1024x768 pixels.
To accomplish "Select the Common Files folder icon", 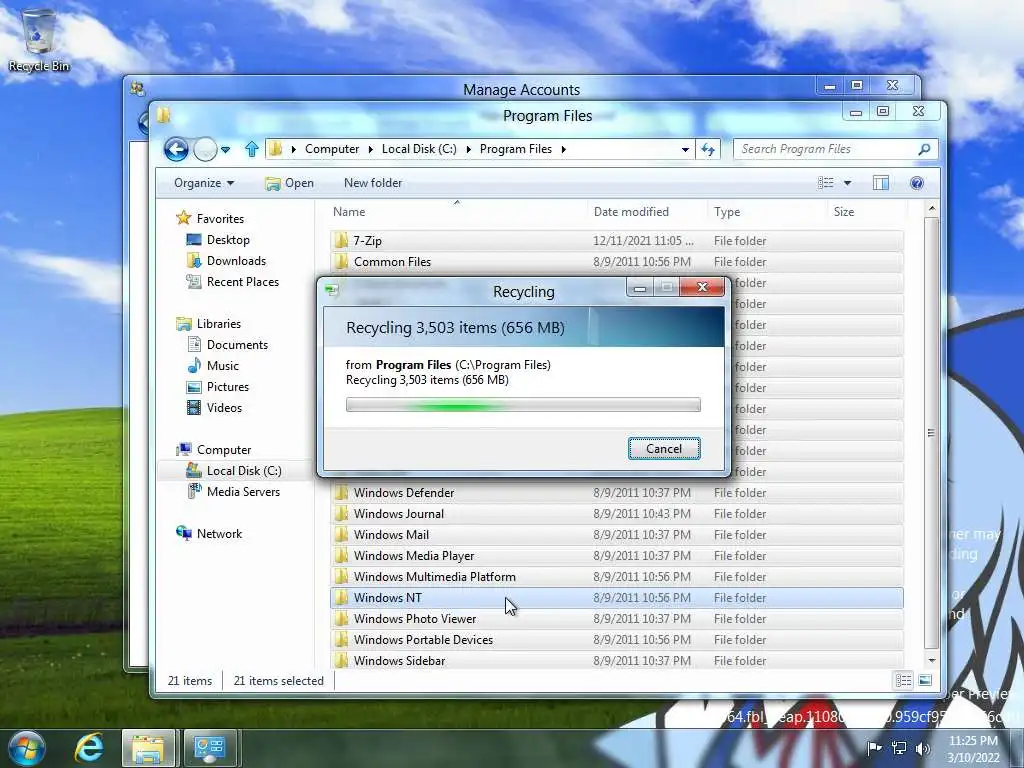I will point(341,261).
